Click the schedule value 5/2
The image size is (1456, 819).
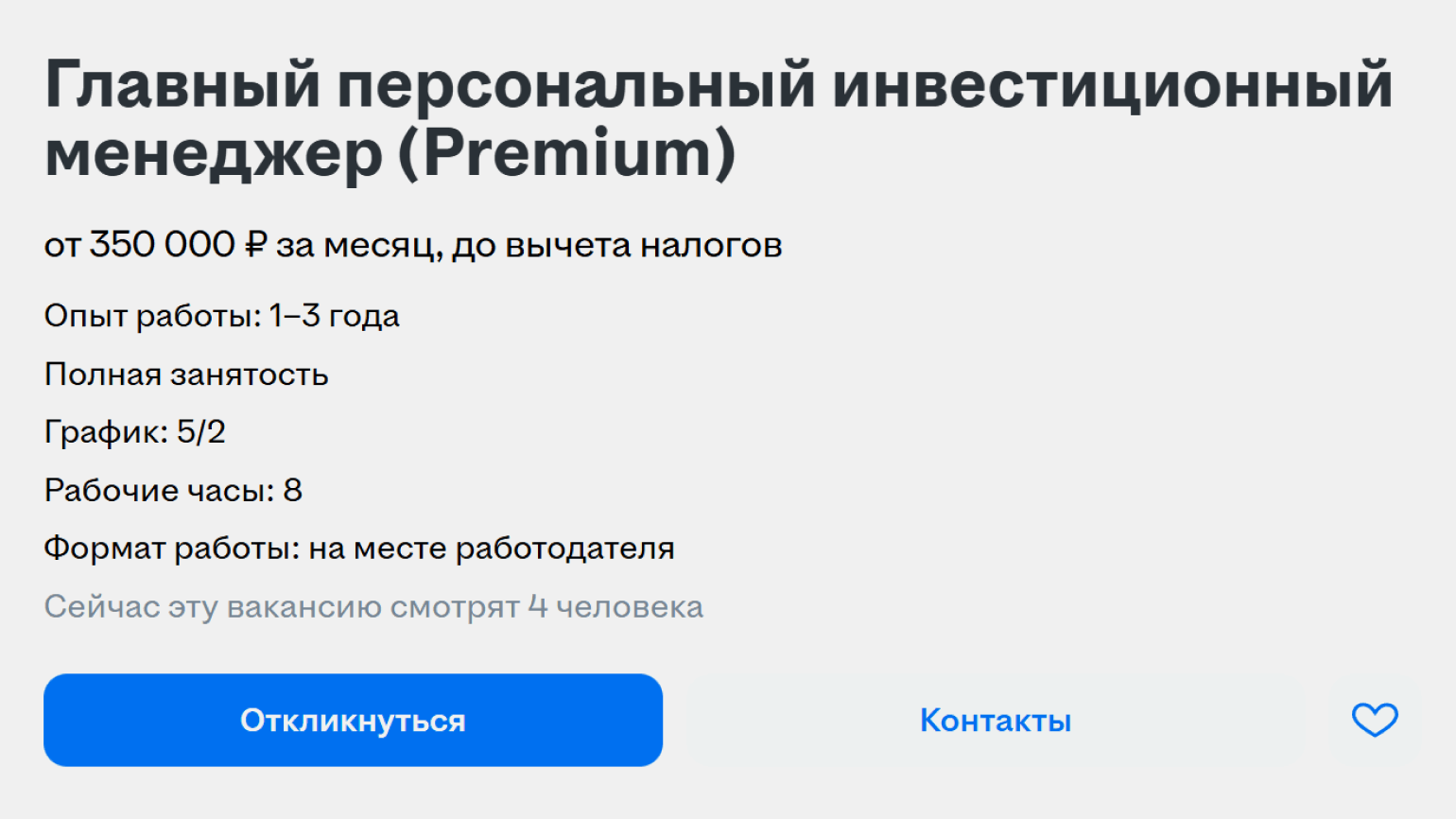pos(201,432)
